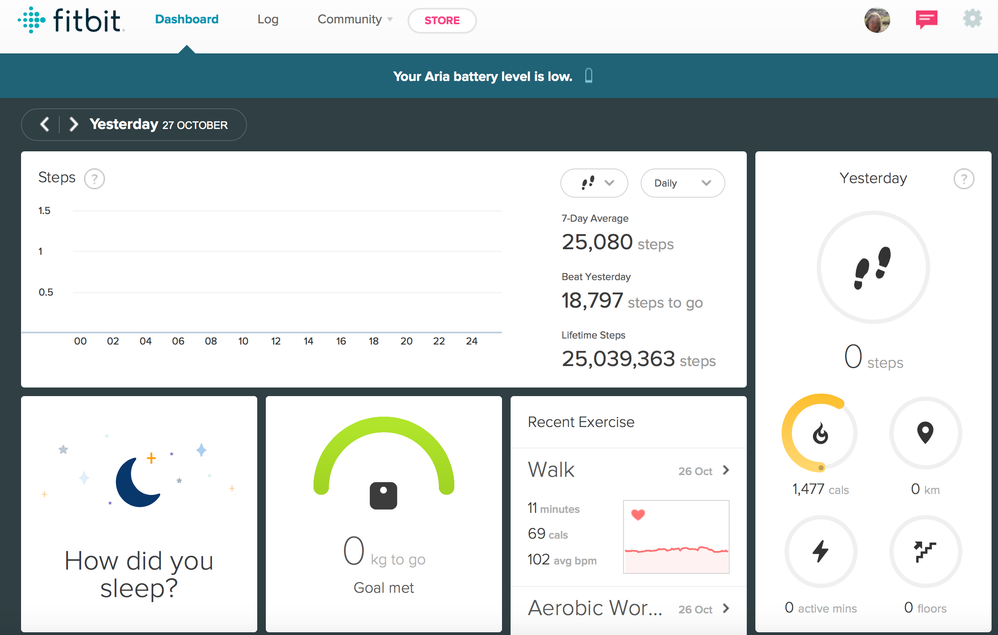Open the STORE button

click(442, 20)
